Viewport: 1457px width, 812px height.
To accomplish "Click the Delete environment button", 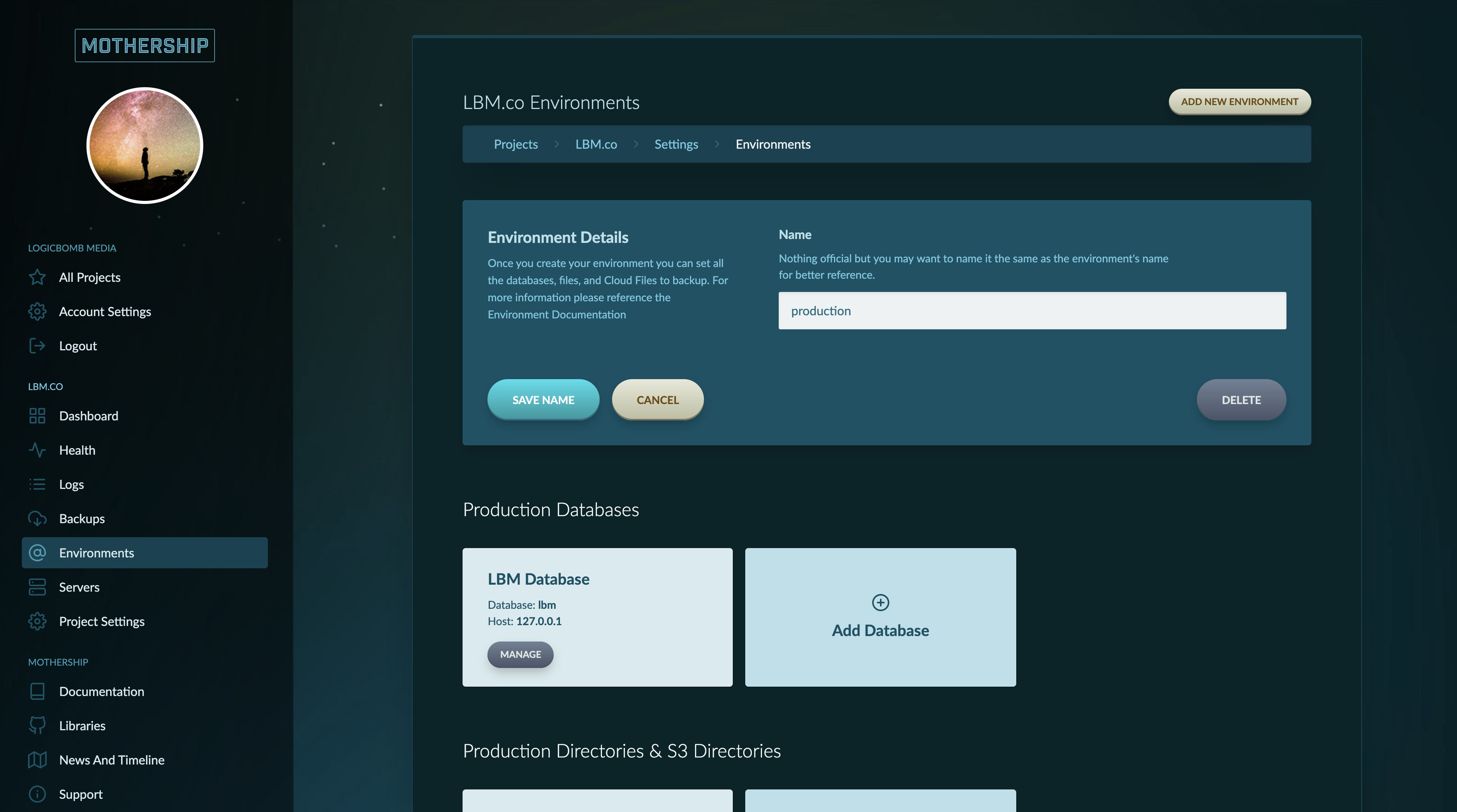I will coord(1241,399).
